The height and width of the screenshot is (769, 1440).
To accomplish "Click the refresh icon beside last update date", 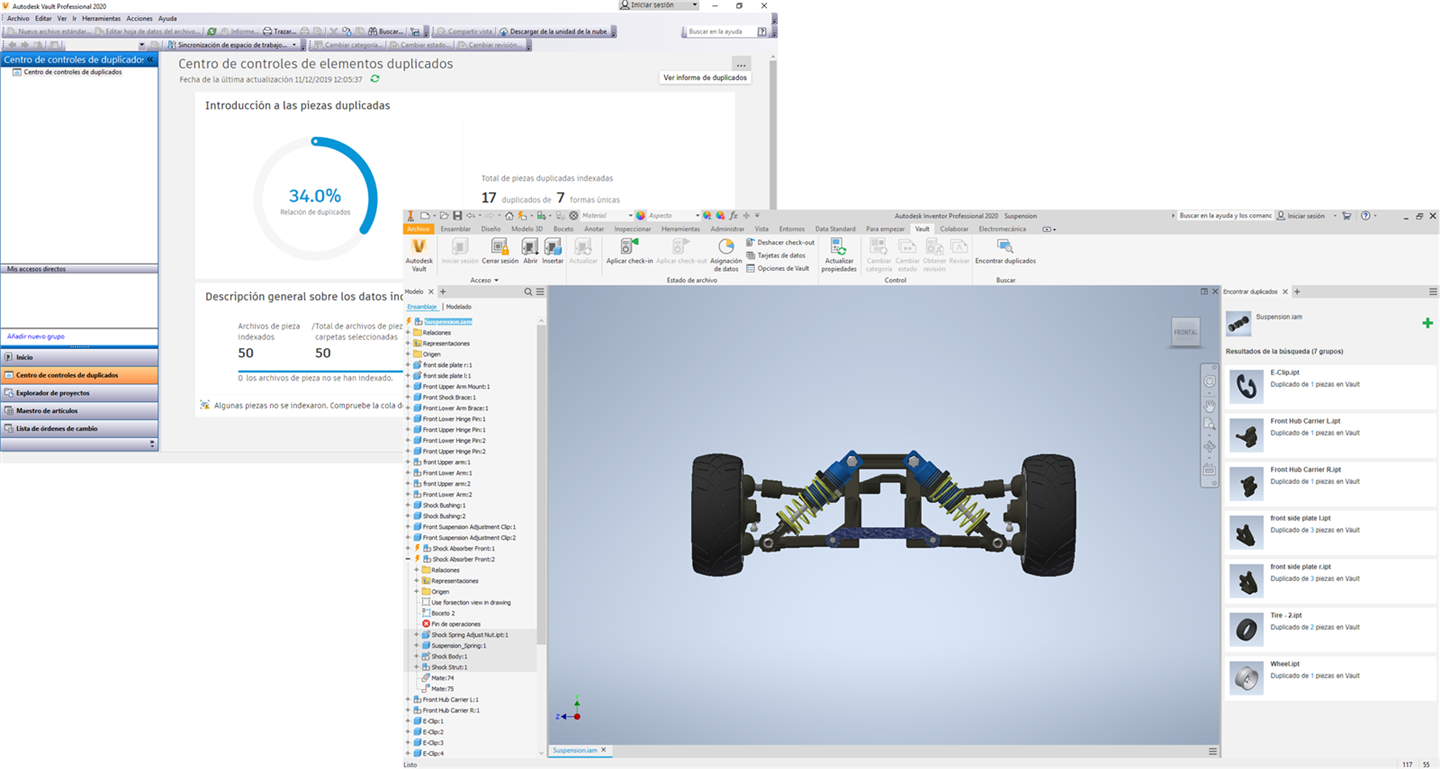I will coord(375,79).
